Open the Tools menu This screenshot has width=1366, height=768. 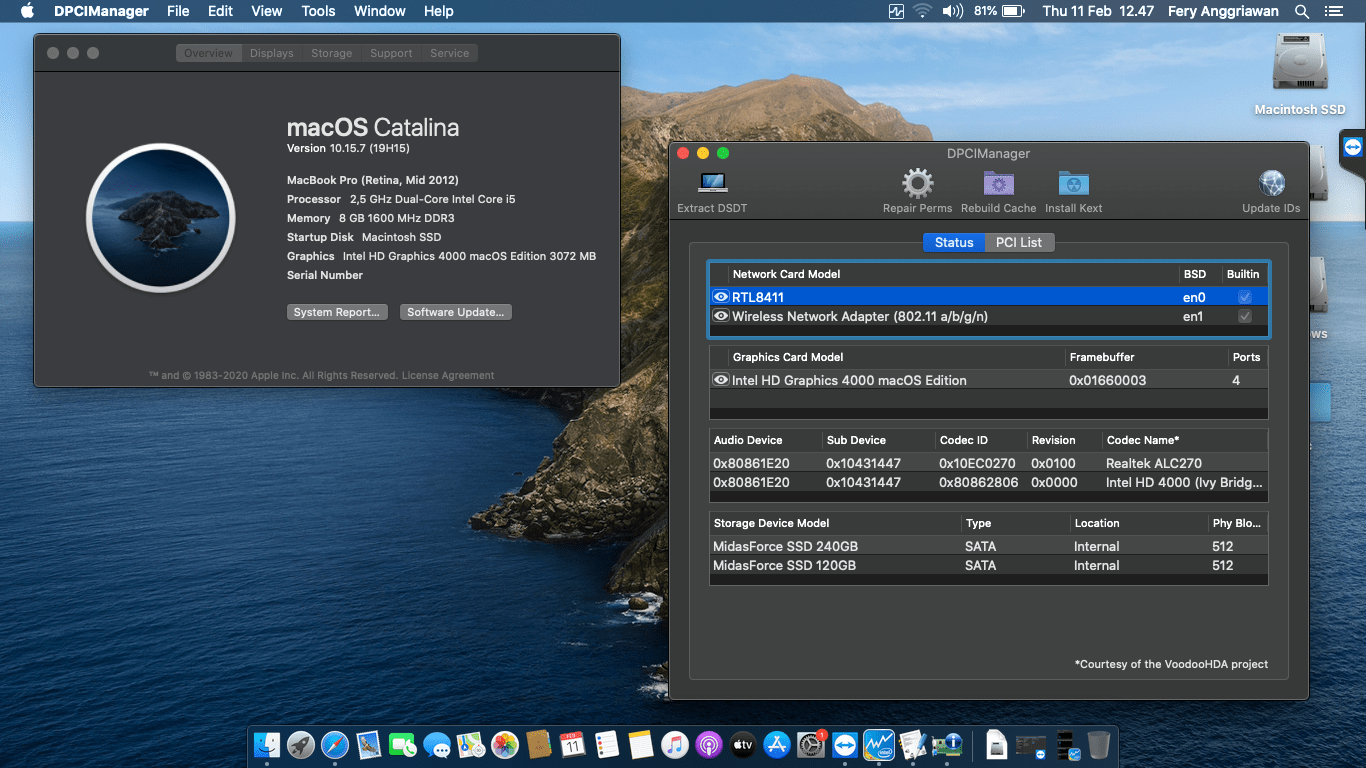coord(318,11)
